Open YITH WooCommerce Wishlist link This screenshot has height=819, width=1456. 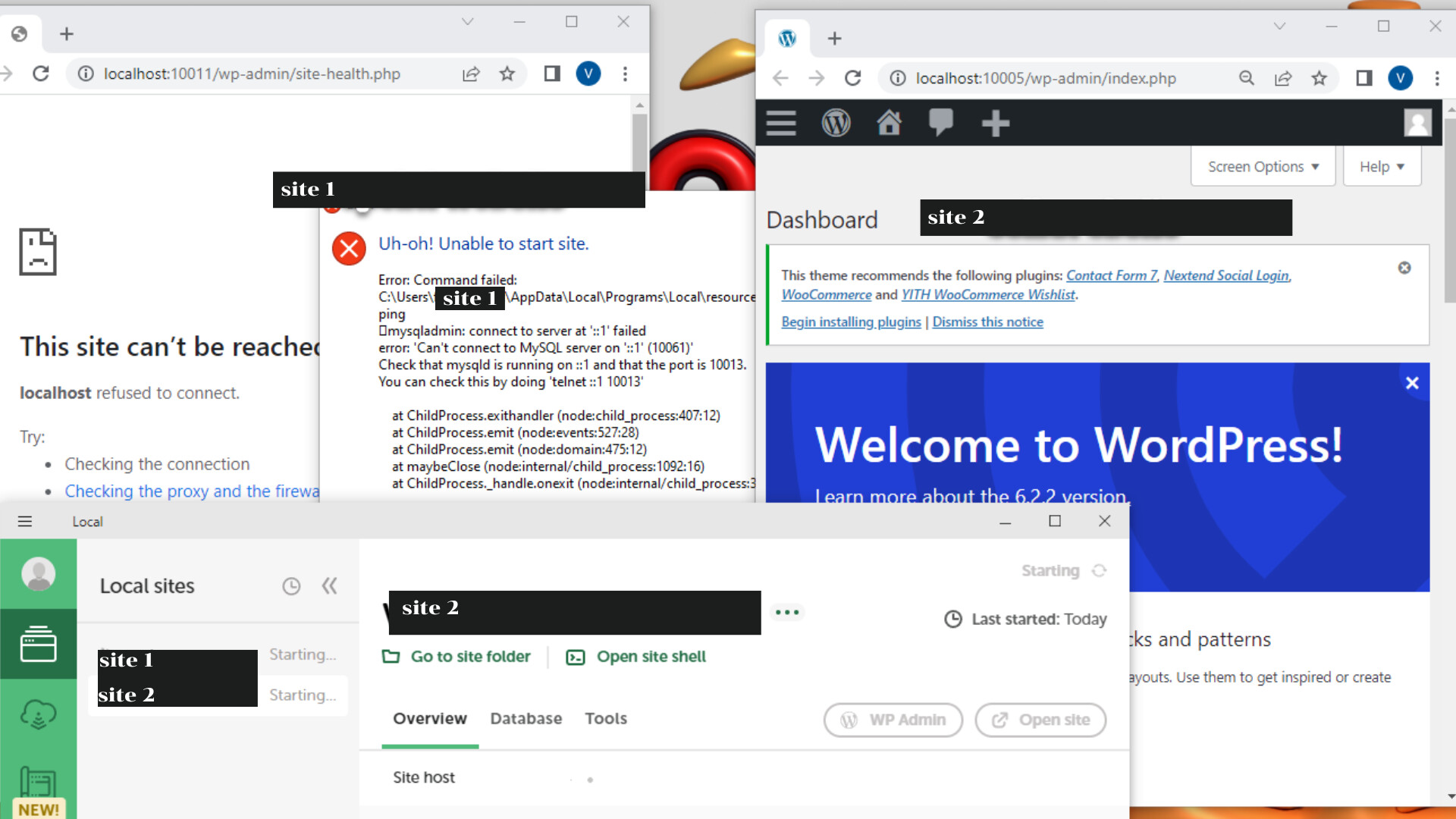(988, 294)
